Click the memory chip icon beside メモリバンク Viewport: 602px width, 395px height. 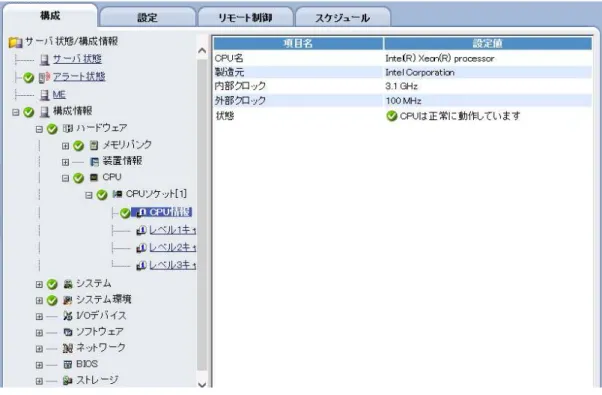click(94, 145)
